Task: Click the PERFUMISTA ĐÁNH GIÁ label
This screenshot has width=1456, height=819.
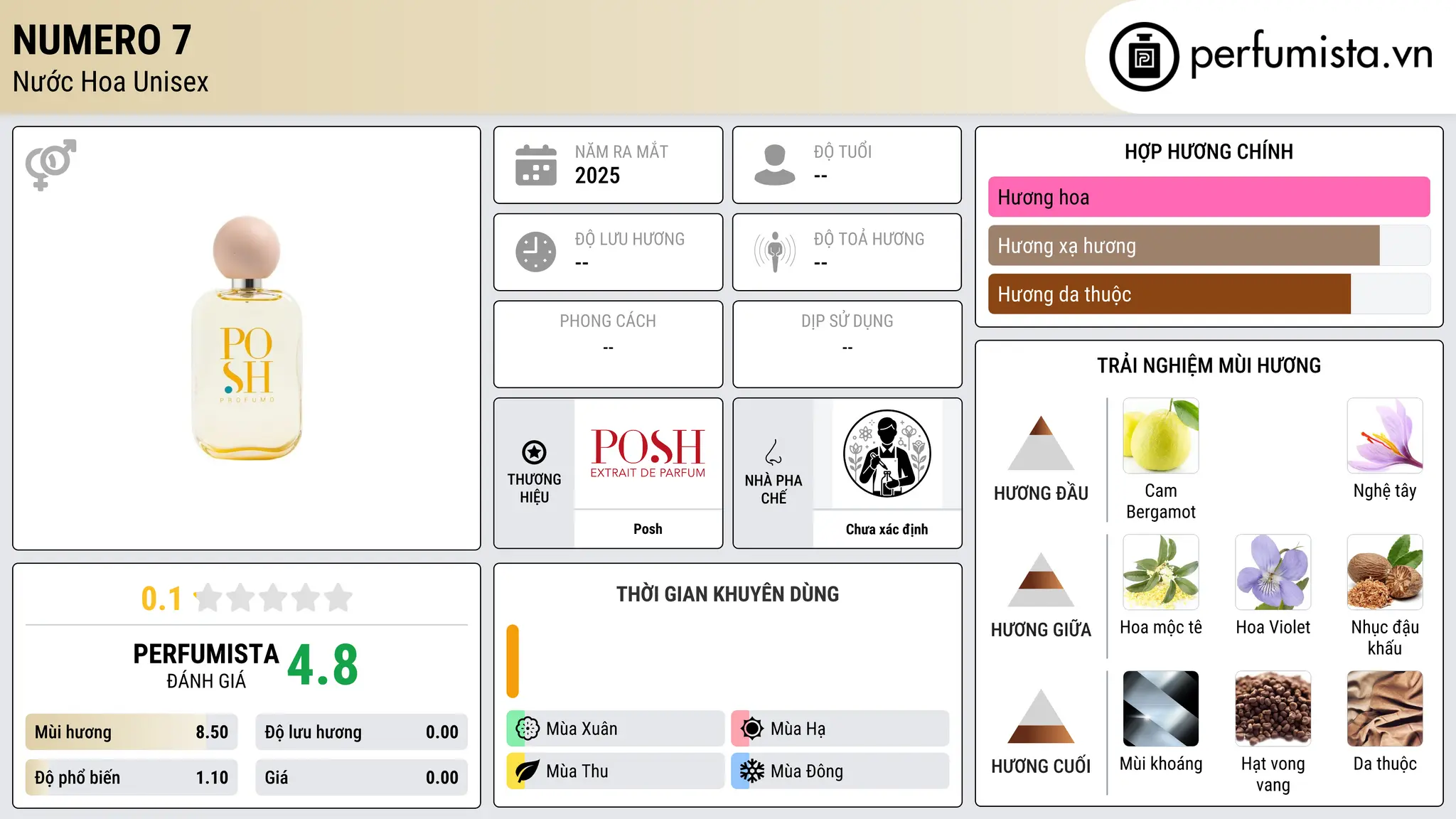Action: (x=206, y=665)
